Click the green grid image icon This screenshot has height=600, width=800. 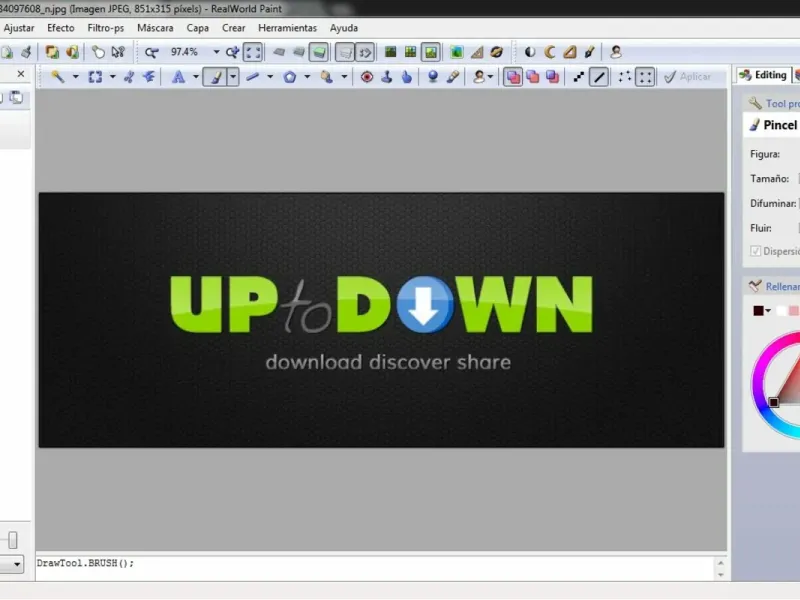pyautogui.click(x=410, y=52)
